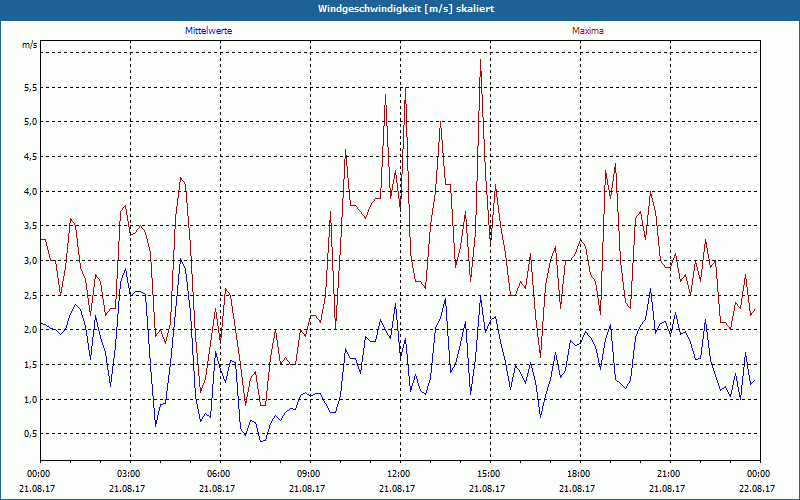Click the 03:00 time axis label
The height and width of the screenshot is (500, 800).
click(x=130, y=474)
